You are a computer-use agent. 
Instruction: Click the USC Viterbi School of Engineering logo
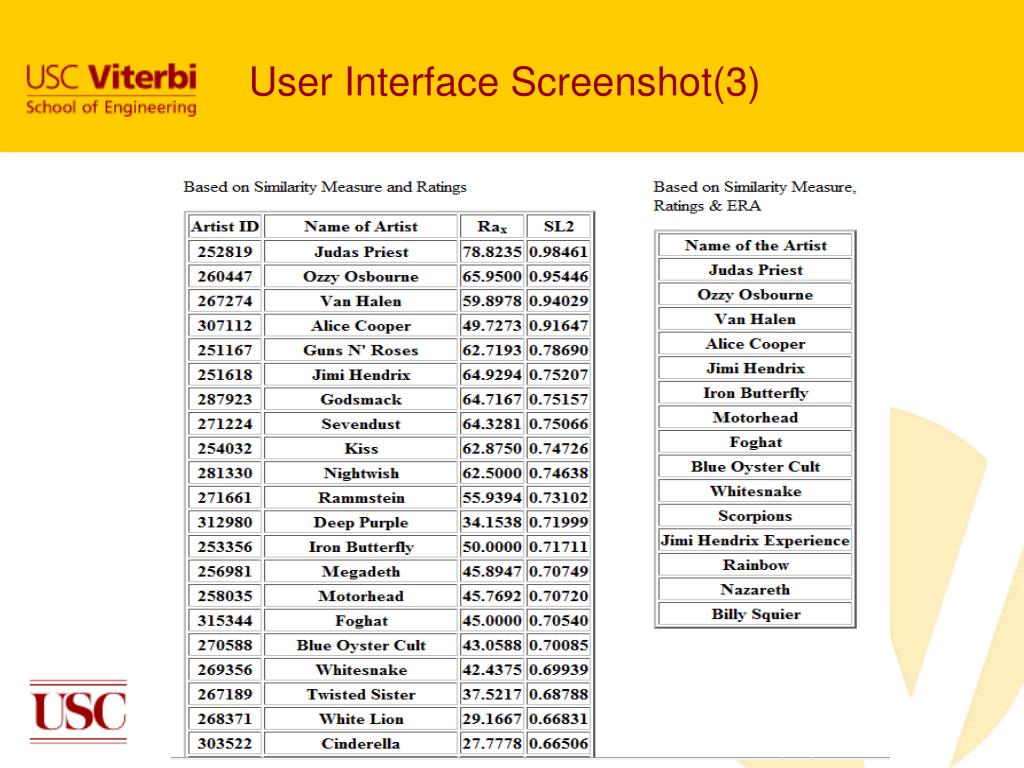tap(111, 89)
